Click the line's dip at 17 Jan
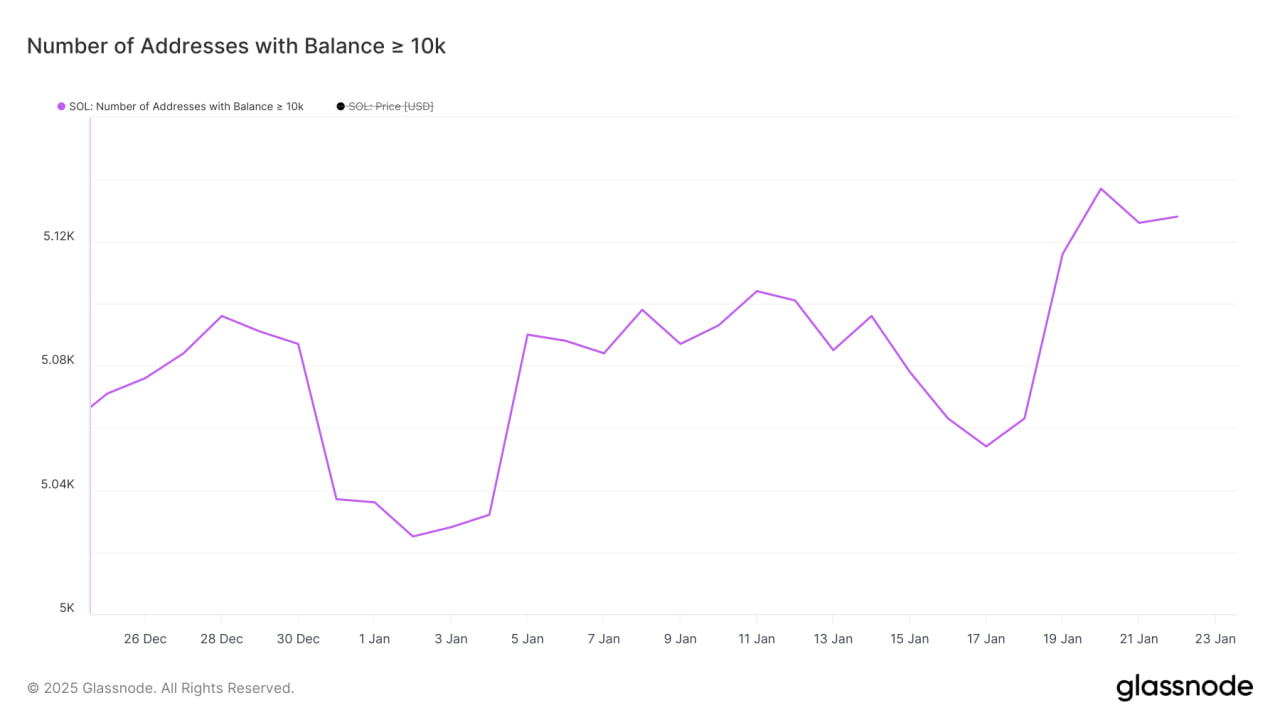 [986, 446]
